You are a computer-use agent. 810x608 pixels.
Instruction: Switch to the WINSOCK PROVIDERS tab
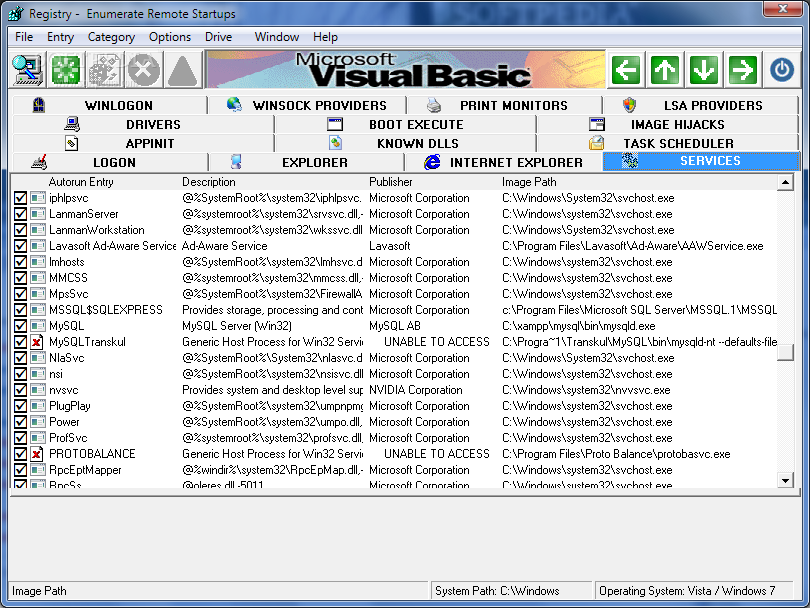[x=307, y=105]
